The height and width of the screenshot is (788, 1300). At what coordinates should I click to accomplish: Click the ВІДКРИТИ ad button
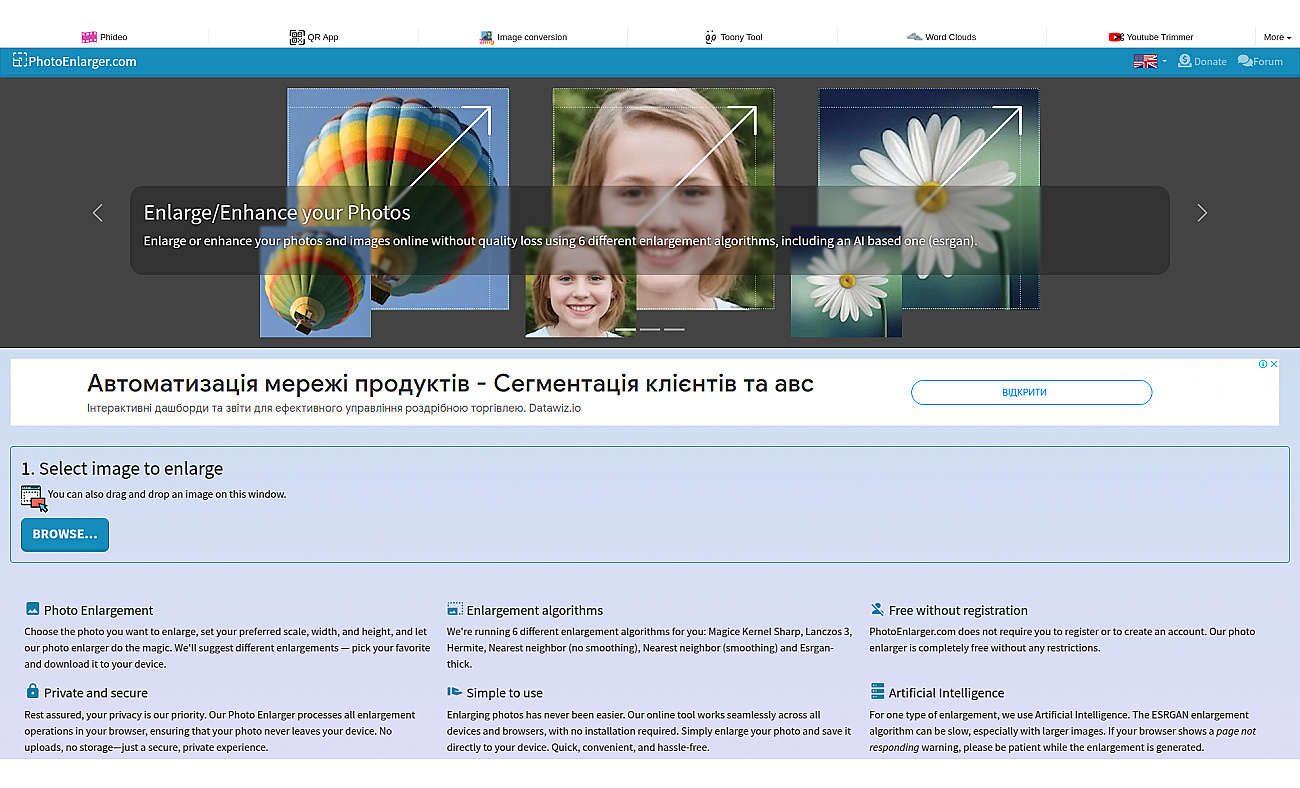[1031, 392]
